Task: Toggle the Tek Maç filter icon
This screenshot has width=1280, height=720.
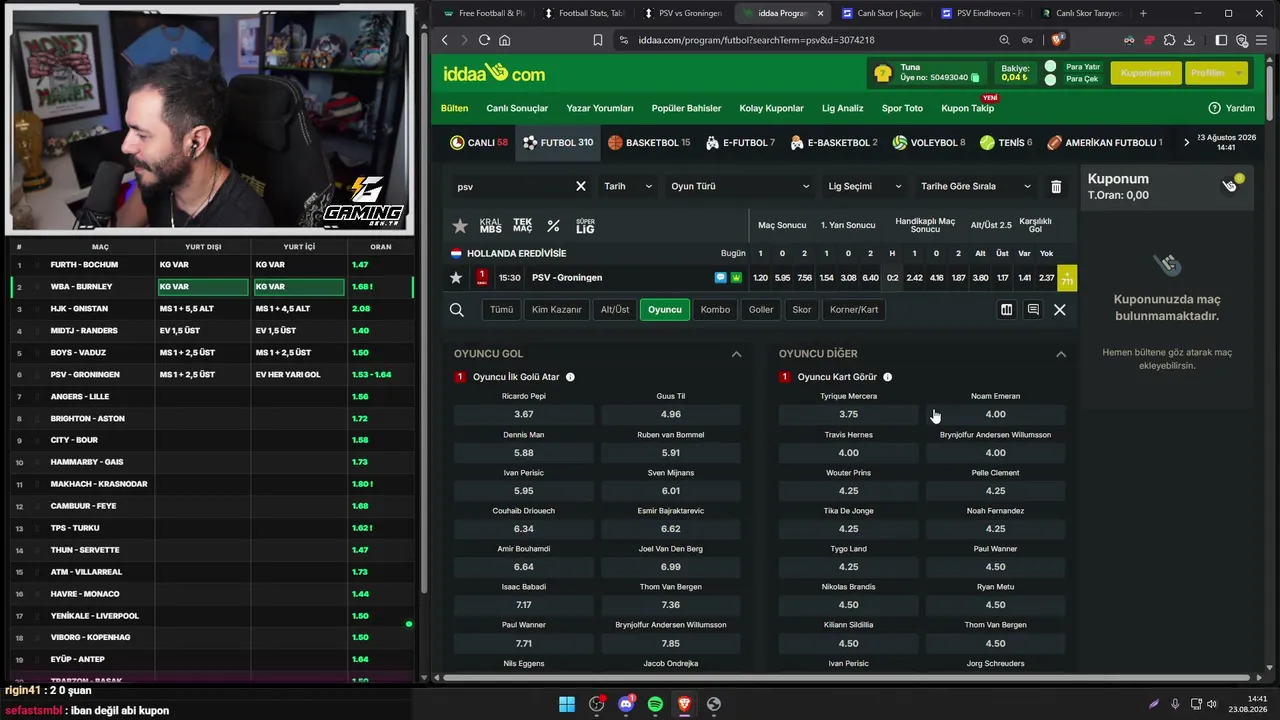Action: pos(523,226)
